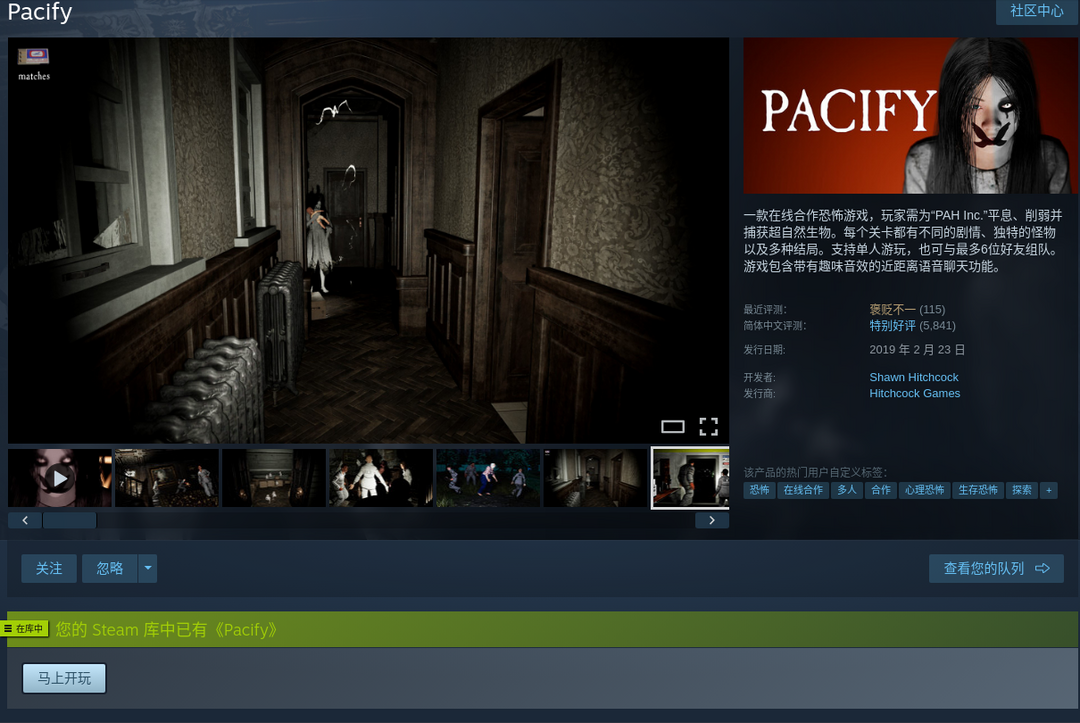Click the thumbnail strip scrollbar handle
Viewport: 1080px width, 723px height.
pos(70,521)
